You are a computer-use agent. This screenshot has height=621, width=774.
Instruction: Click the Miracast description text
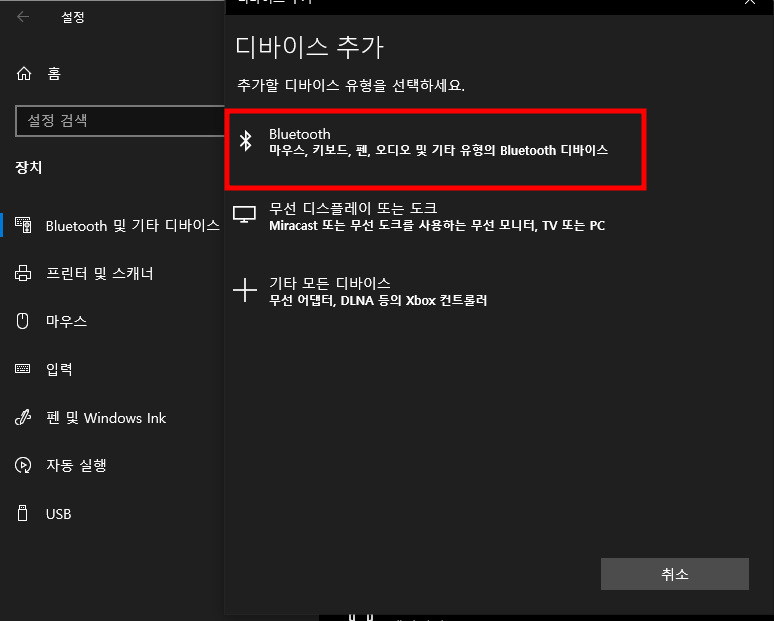click(x=437, y=226)
